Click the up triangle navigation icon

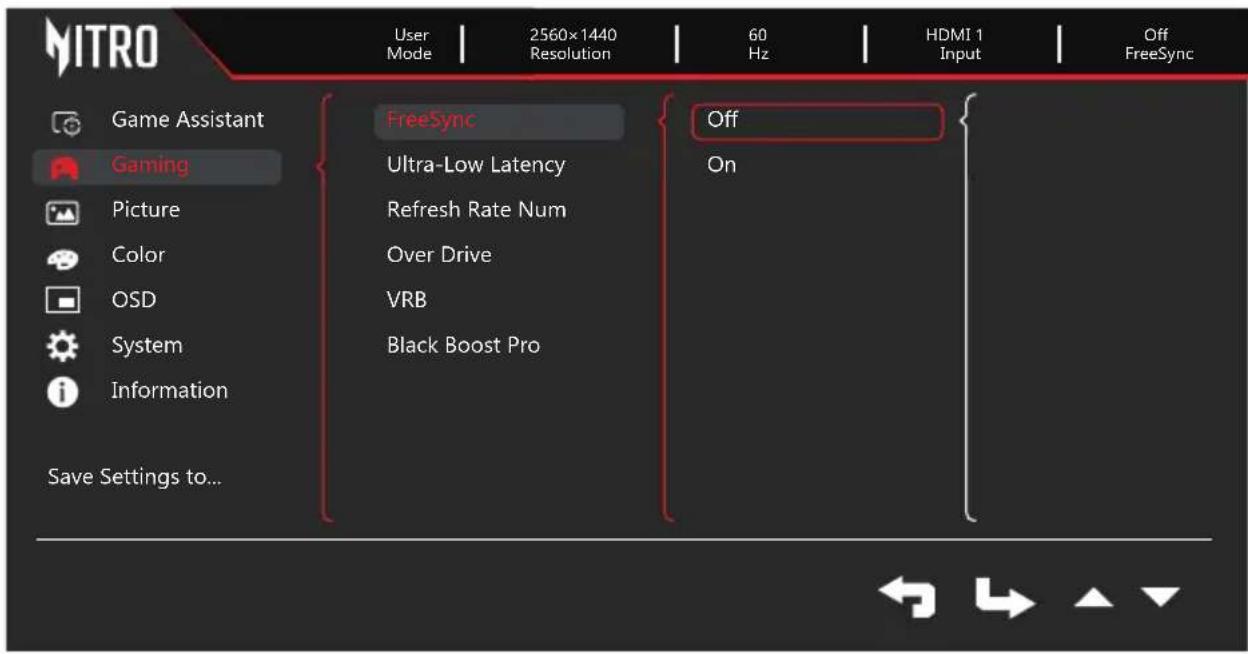1096,597
